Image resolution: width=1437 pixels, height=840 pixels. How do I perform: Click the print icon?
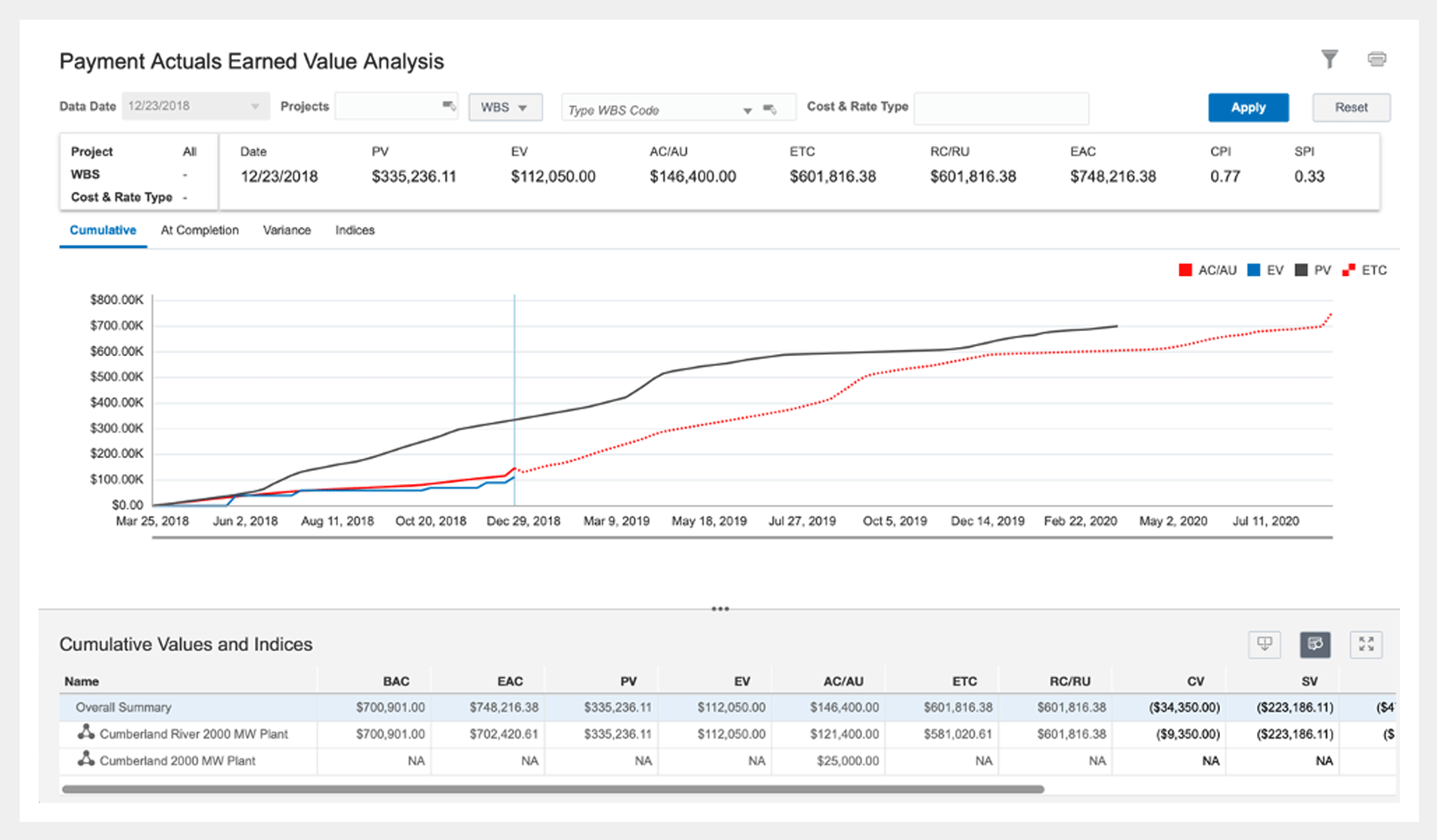tap(1376, 59)
